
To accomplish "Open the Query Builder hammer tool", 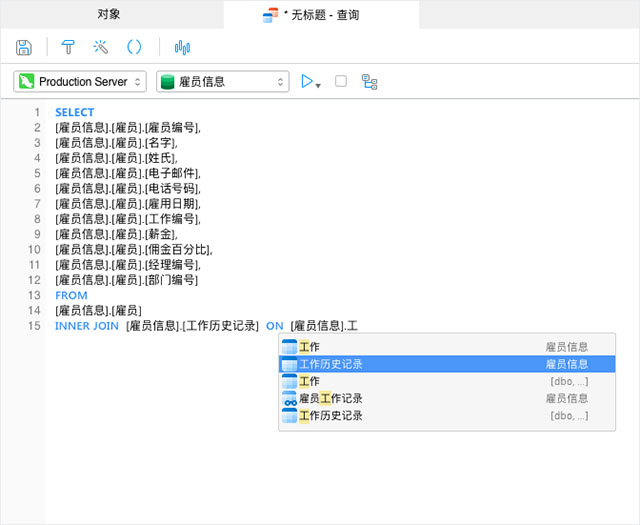I will [68, 47].
